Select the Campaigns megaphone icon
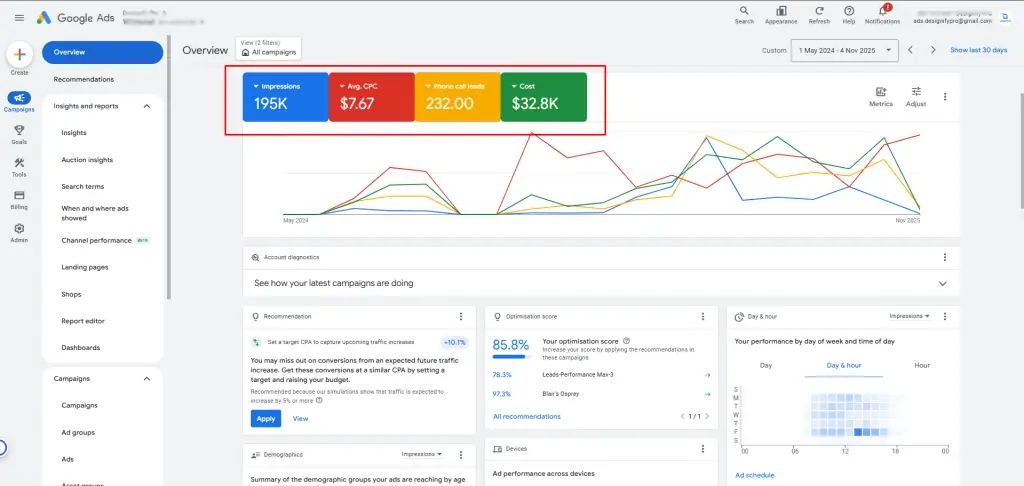1024x486 pixels. pyautogui.click(x=20, y=97)
